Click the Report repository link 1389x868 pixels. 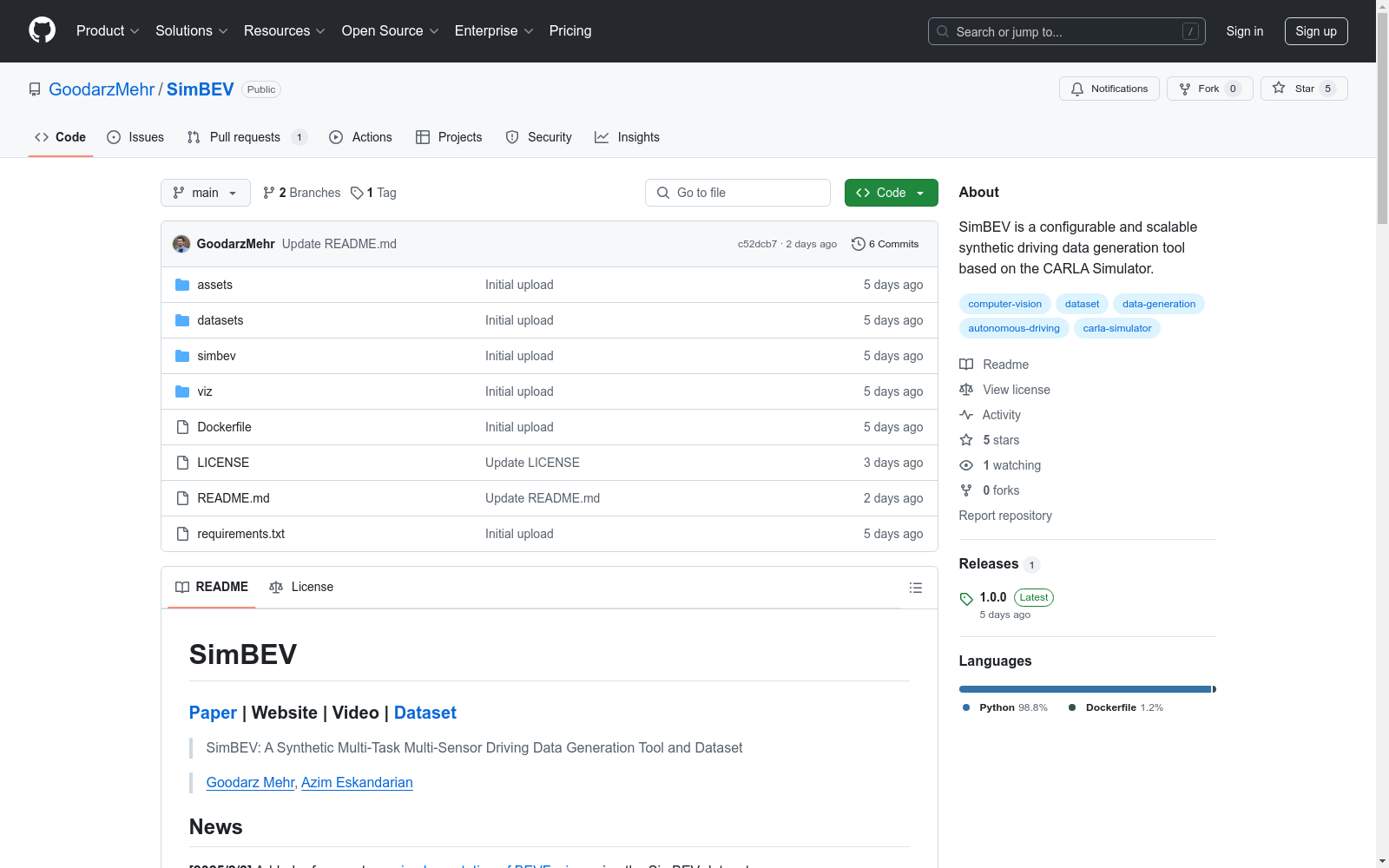click(x=1005, y=516)
